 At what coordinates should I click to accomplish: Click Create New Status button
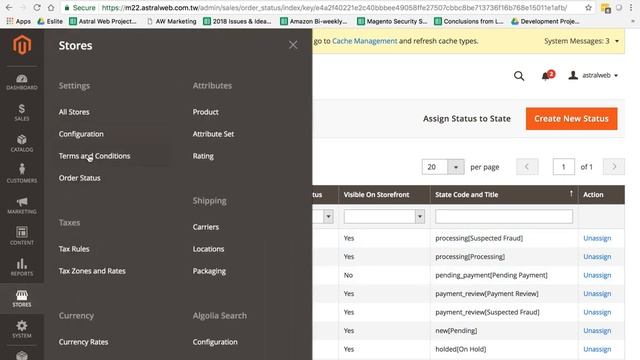point(571,119)
